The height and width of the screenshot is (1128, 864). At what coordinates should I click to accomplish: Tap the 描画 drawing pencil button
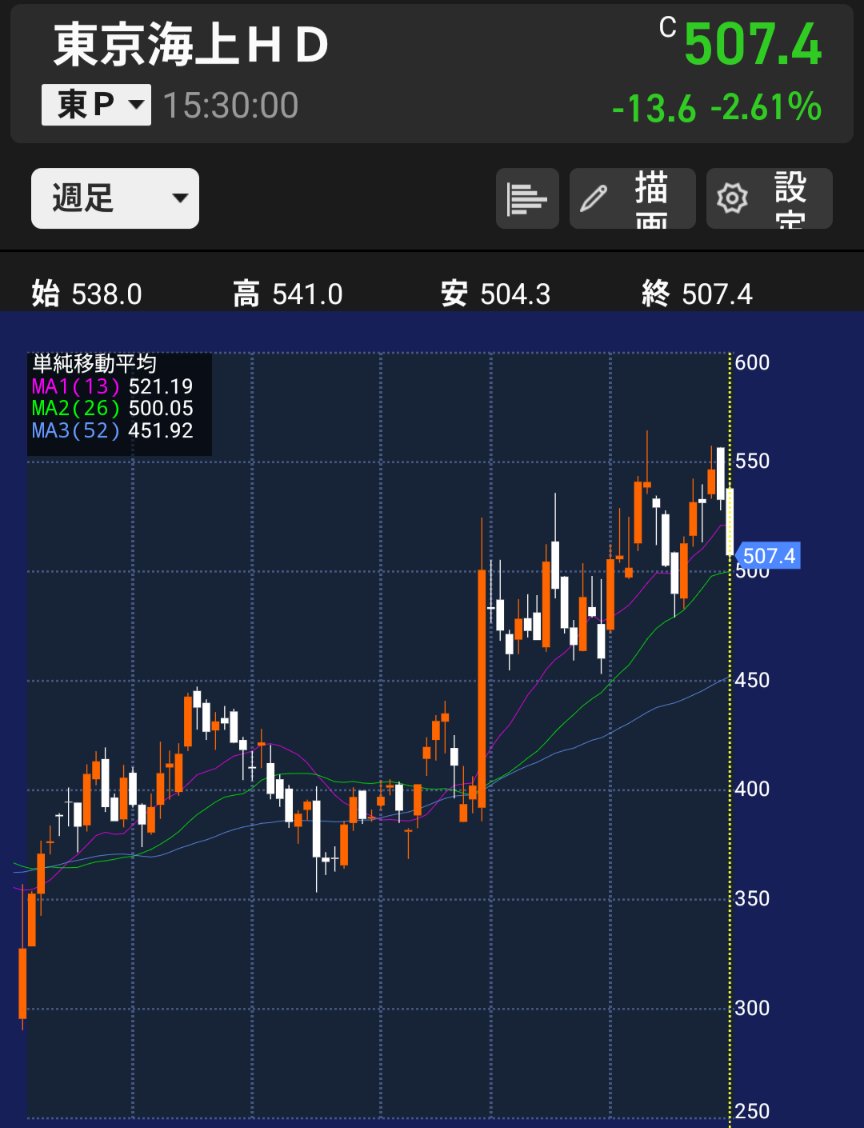click(x=632, y=199)
